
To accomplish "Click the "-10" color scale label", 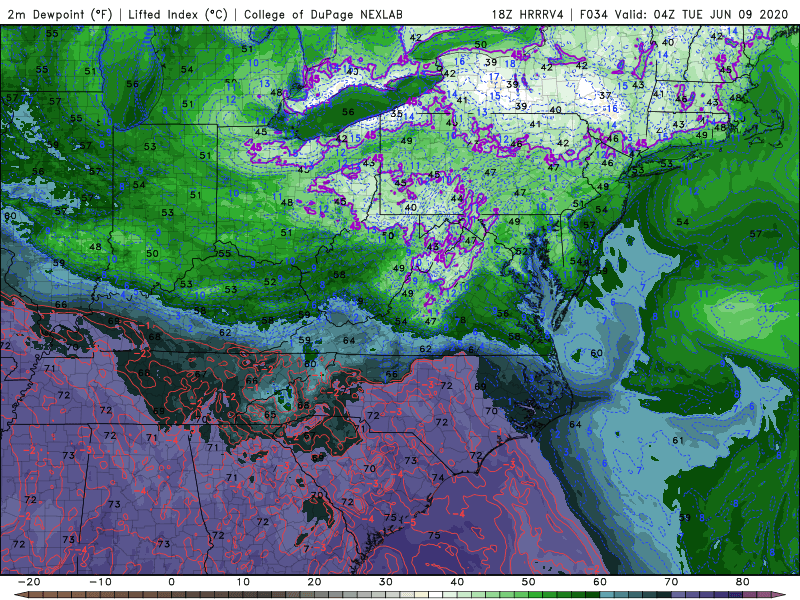I will (100, 582).
